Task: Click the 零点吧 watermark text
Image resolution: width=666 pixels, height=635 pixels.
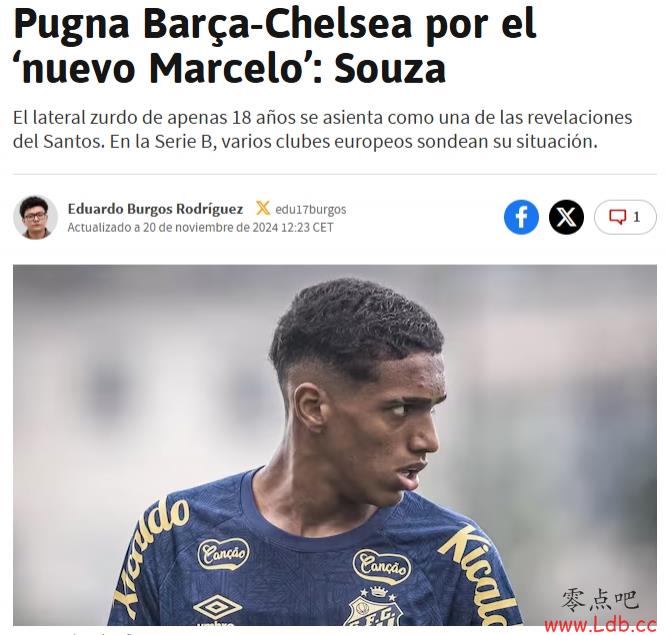Action: tap(600, 600)
